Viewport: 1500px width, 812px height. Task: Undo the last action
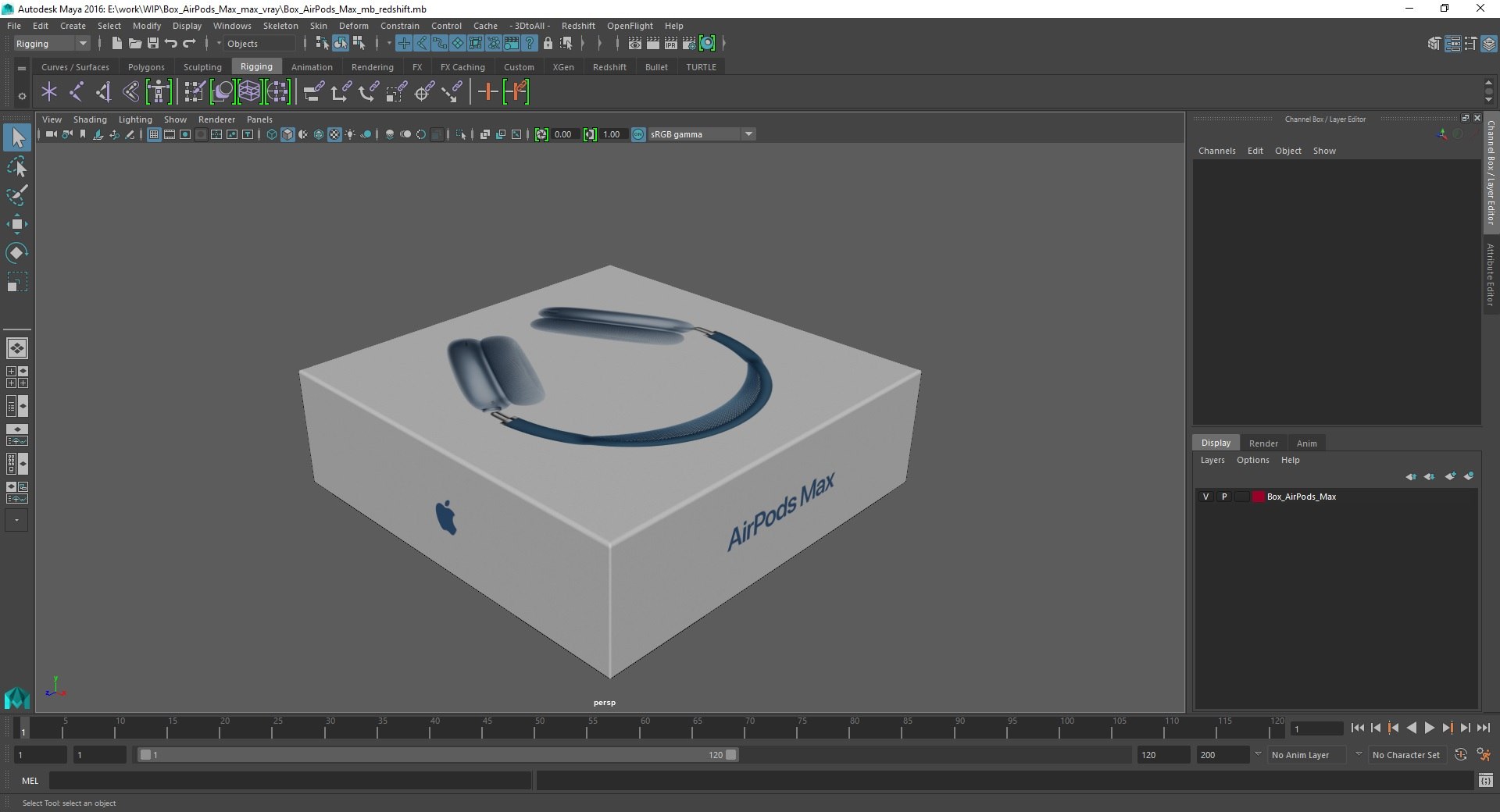click(x=171, y=44)
